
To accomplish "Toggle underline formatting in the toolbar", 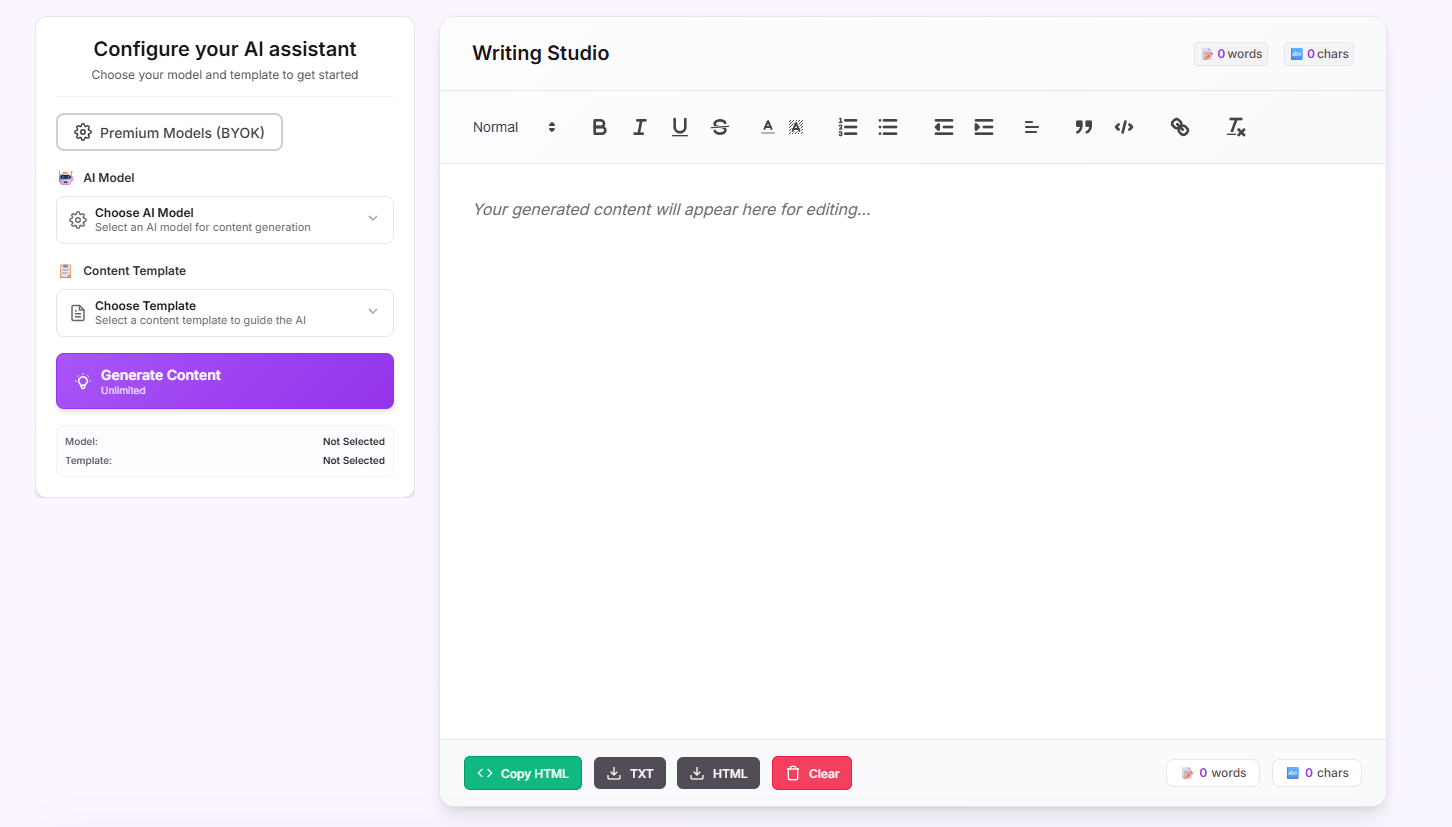I will (680, 127).
